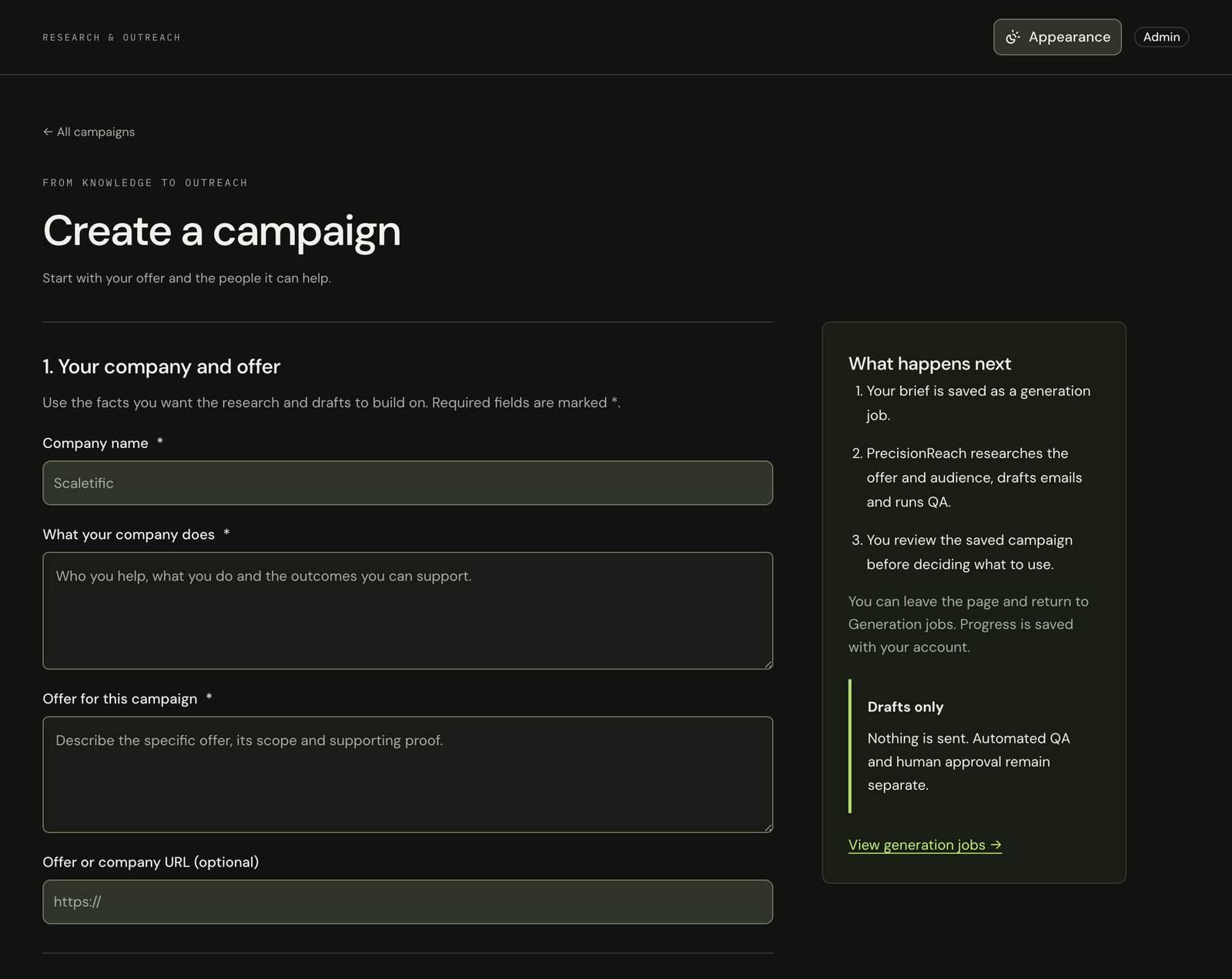The image size is (1232, 979).
Task: Click the 'What your company does' label
Action: coord(129,534)
